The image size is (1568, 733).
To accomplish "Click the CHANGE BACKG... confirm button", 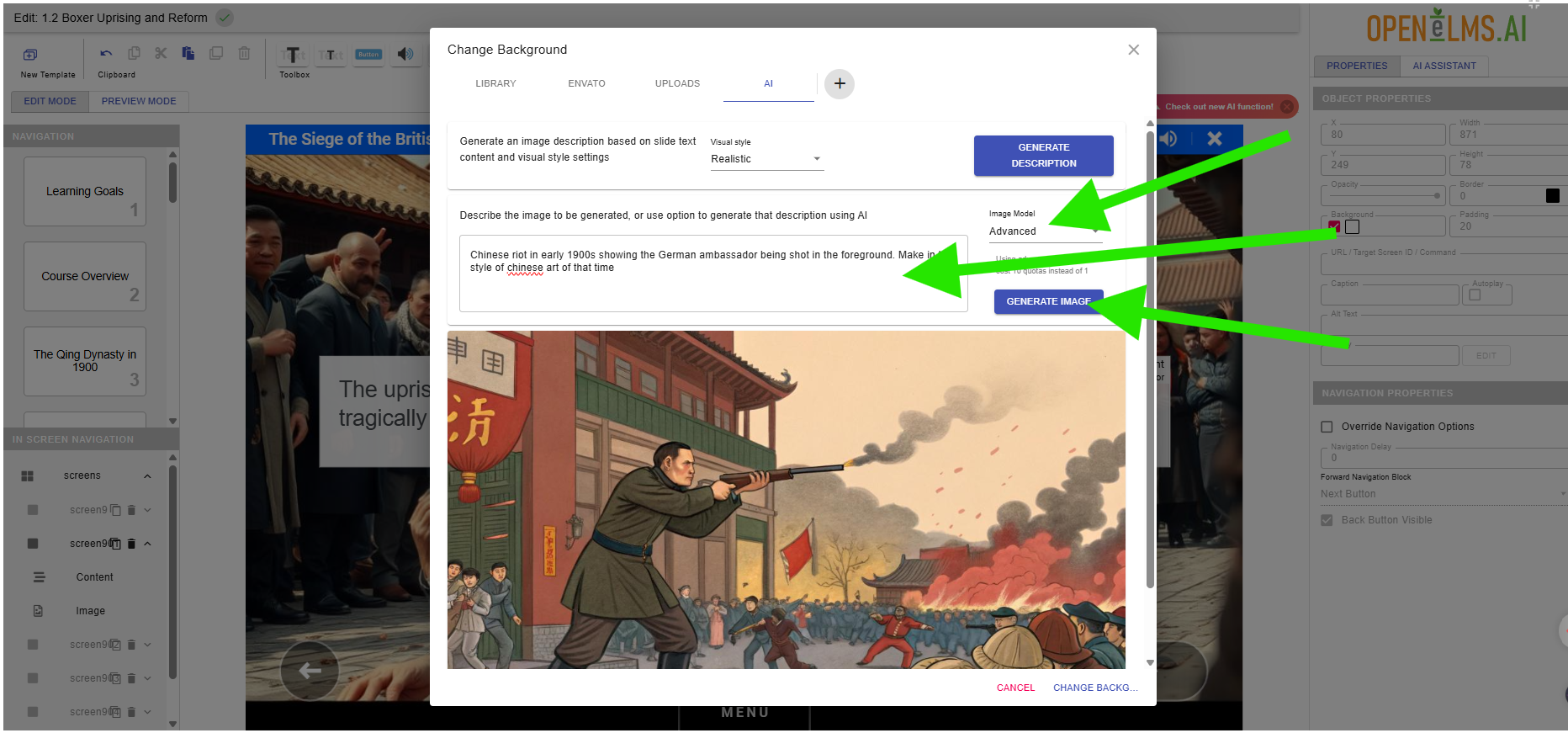I will (x=1095, y=688).
